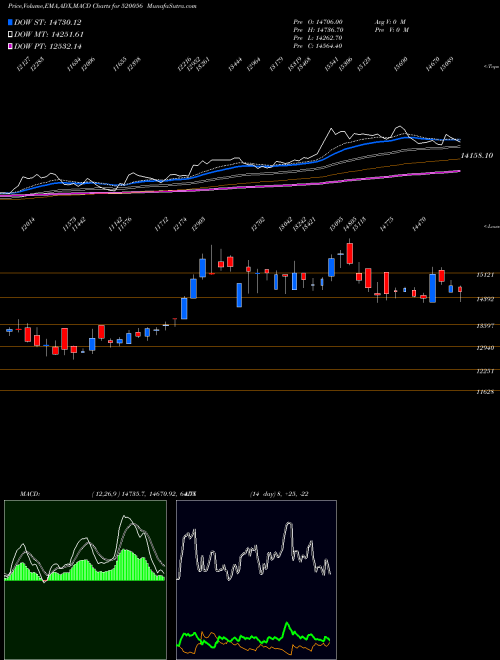
Task: Click inside the green MACD histogram panel
Action: click(85, 580)
